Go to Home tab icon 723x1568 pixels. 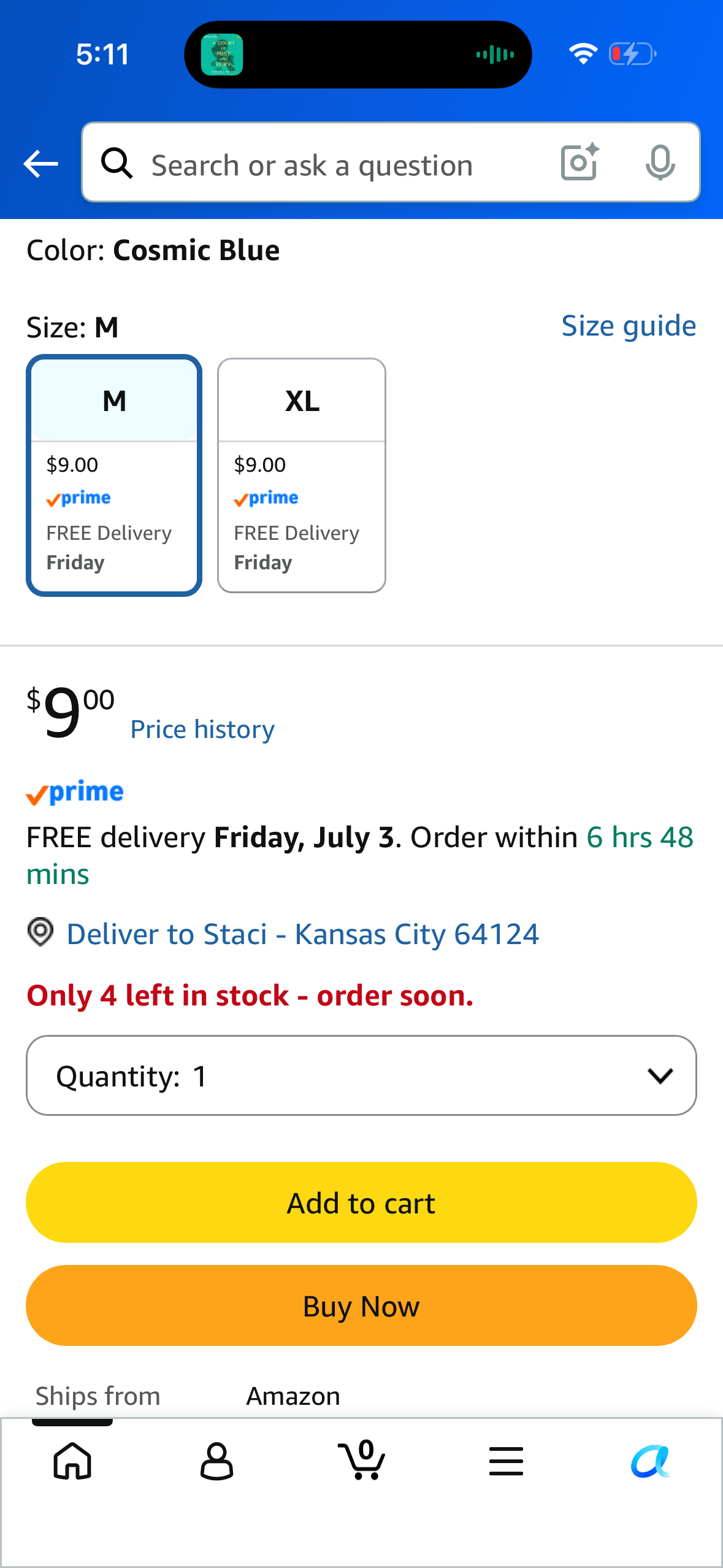73,1461
